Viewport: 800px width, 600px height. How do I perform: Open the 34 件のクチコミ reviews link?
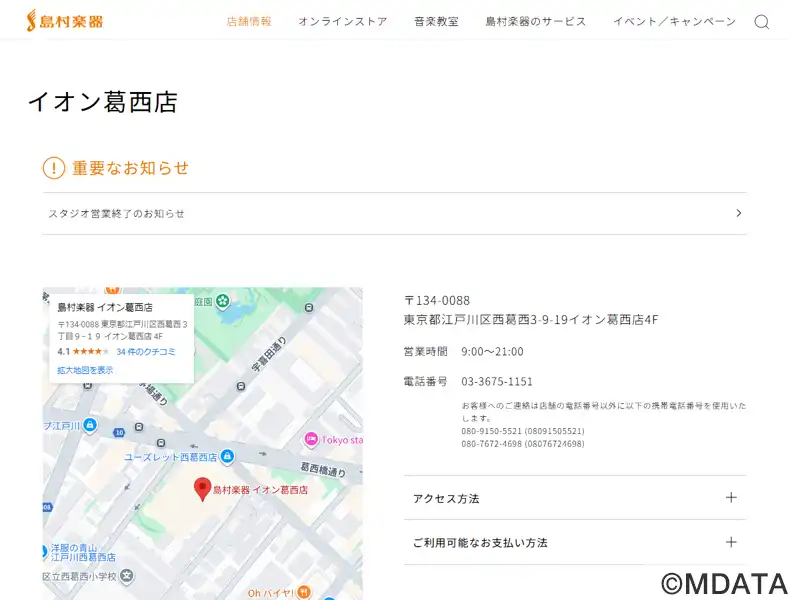(x=145, y=352)
